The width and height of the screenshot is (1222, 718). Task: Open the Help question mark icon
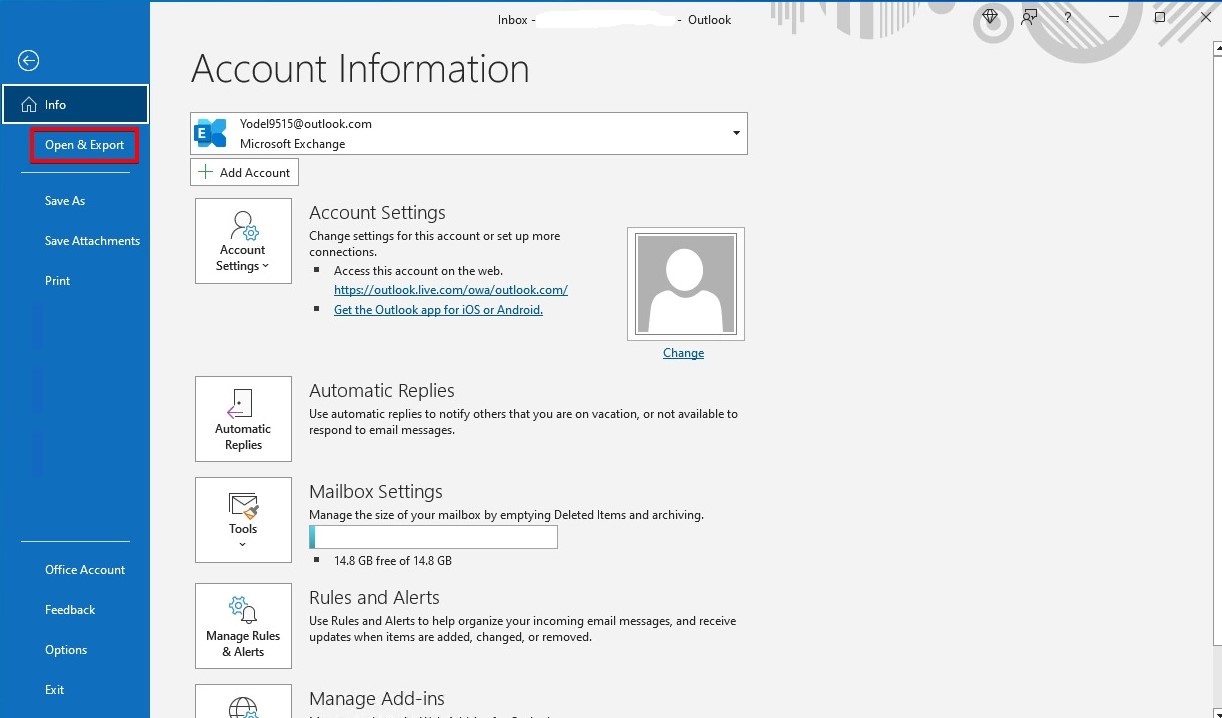coord(1068,18)
